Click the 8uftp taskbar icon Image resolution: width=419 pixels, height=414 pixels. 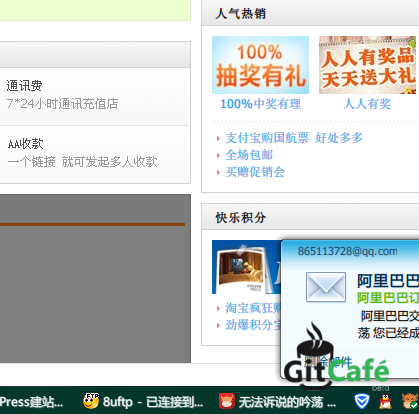pos(91,401)
